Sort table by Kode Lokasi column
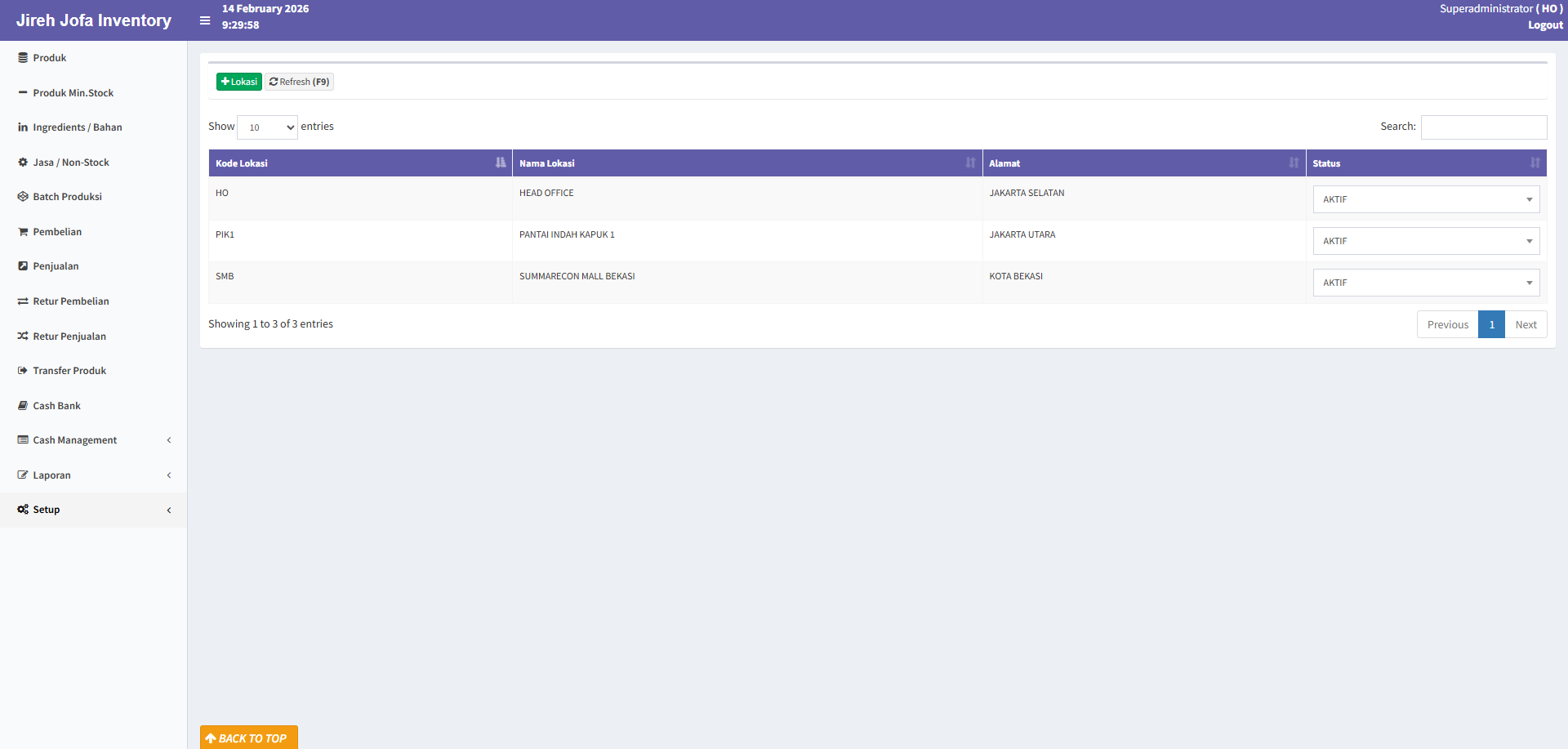 coord(359,163)
